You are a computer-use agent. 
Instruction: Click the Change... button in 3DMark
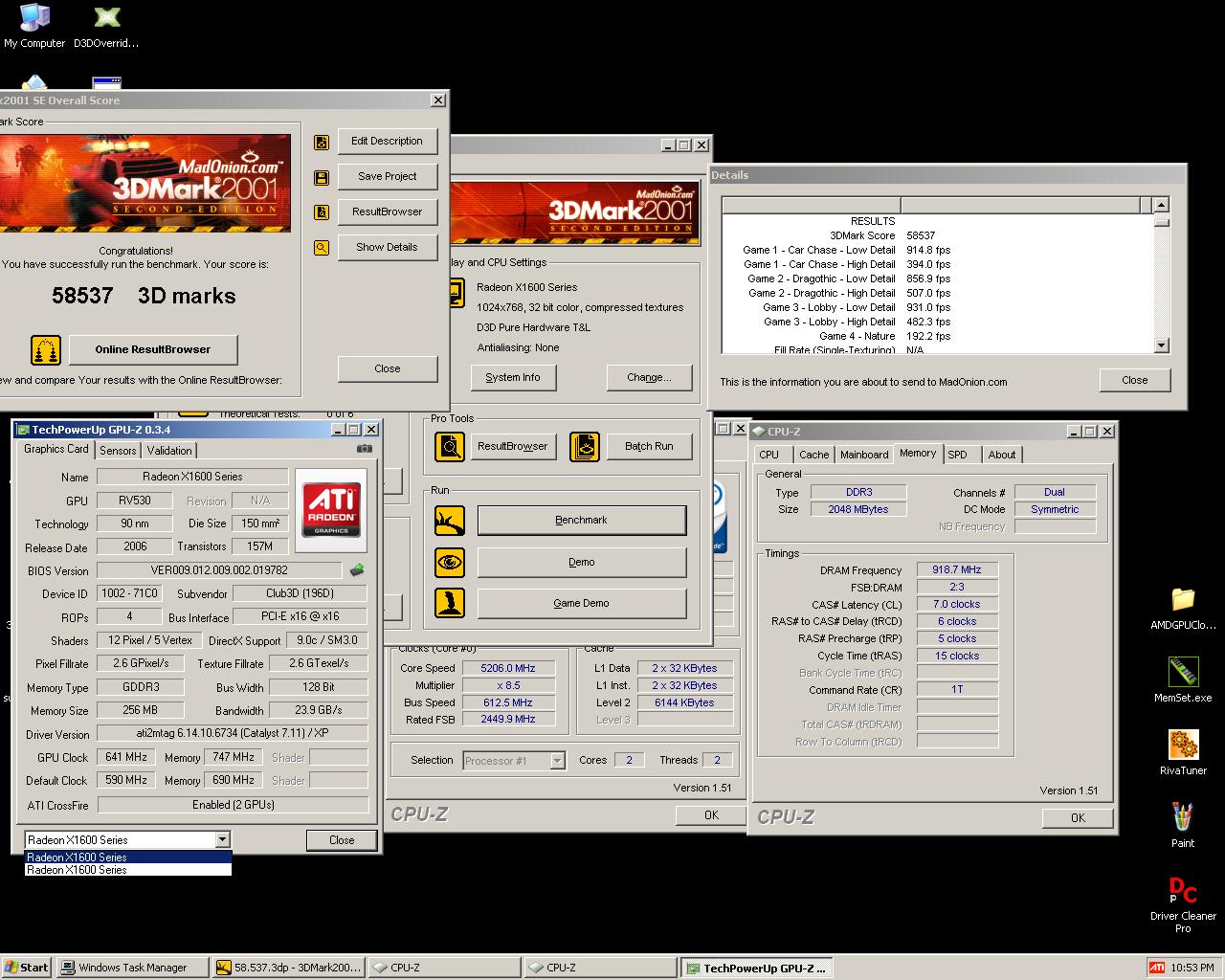point(649,378)
